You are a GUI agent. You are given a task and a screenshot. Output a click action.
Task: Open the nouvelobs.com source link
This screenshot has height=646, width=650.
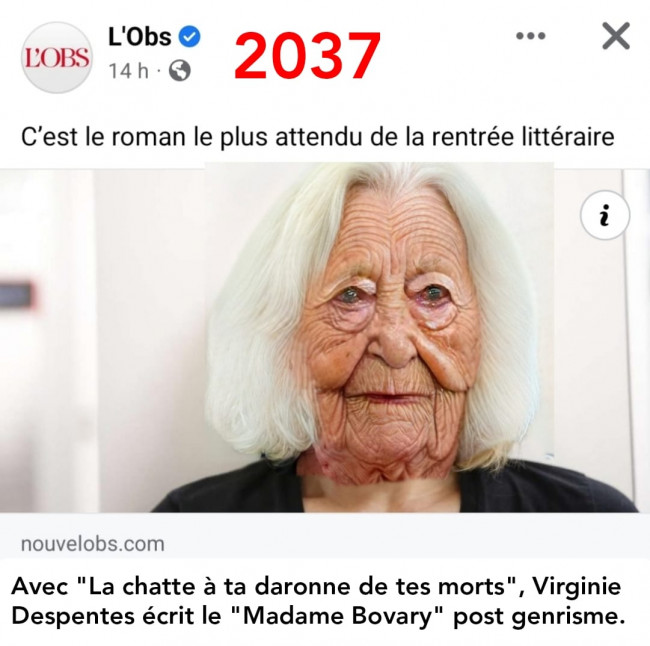93,544
